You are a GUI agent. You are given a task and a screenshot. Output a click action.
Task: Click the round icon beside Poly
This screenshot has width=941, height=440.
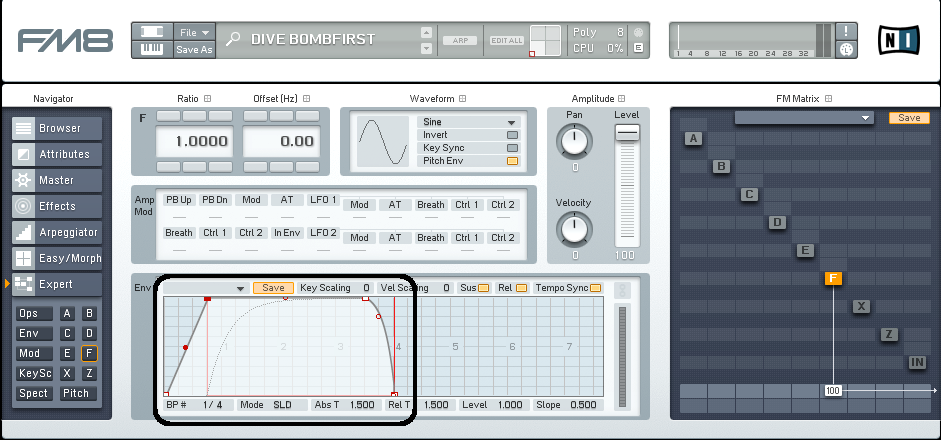638,32
